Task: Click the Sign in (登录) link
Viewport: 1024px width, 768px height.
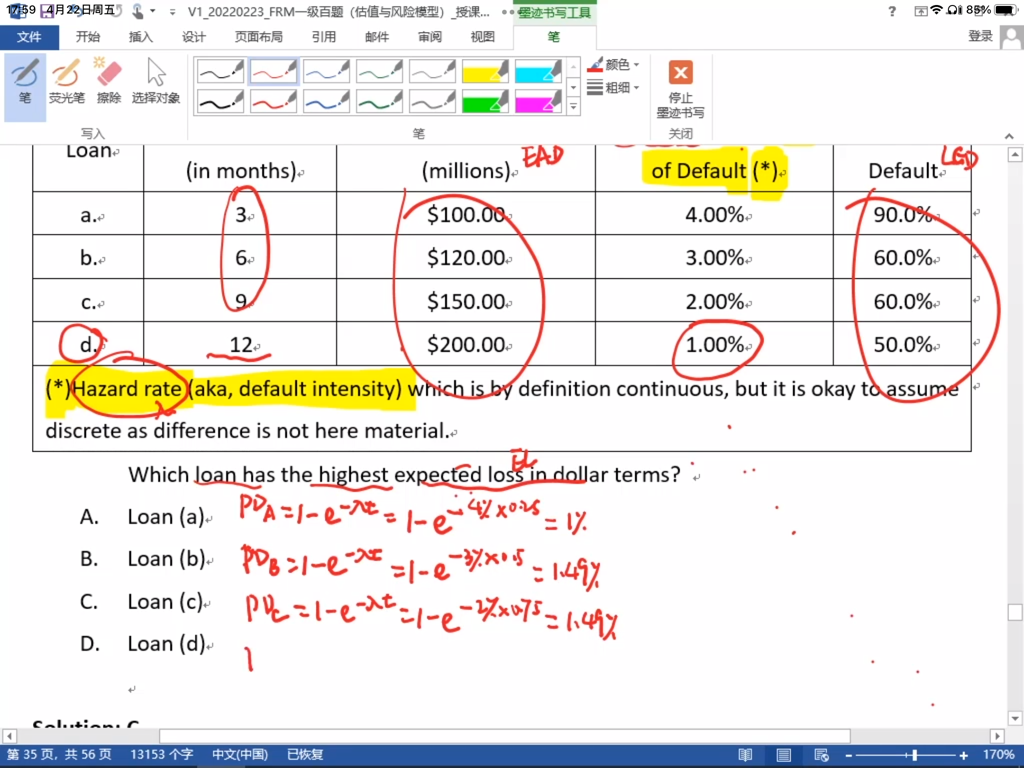Action: [x=980, y=37]
